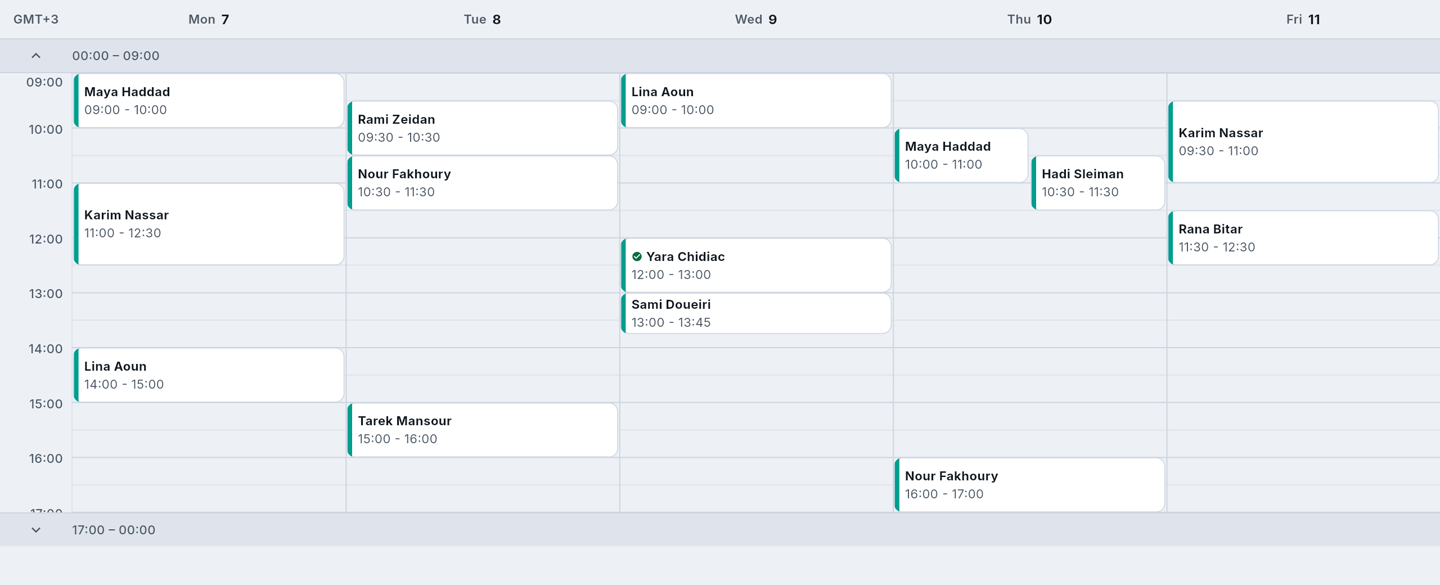Open Rana Bitar's Friday appointment
This screenshot has height=585, width=1440.
tap(1303, 238)
